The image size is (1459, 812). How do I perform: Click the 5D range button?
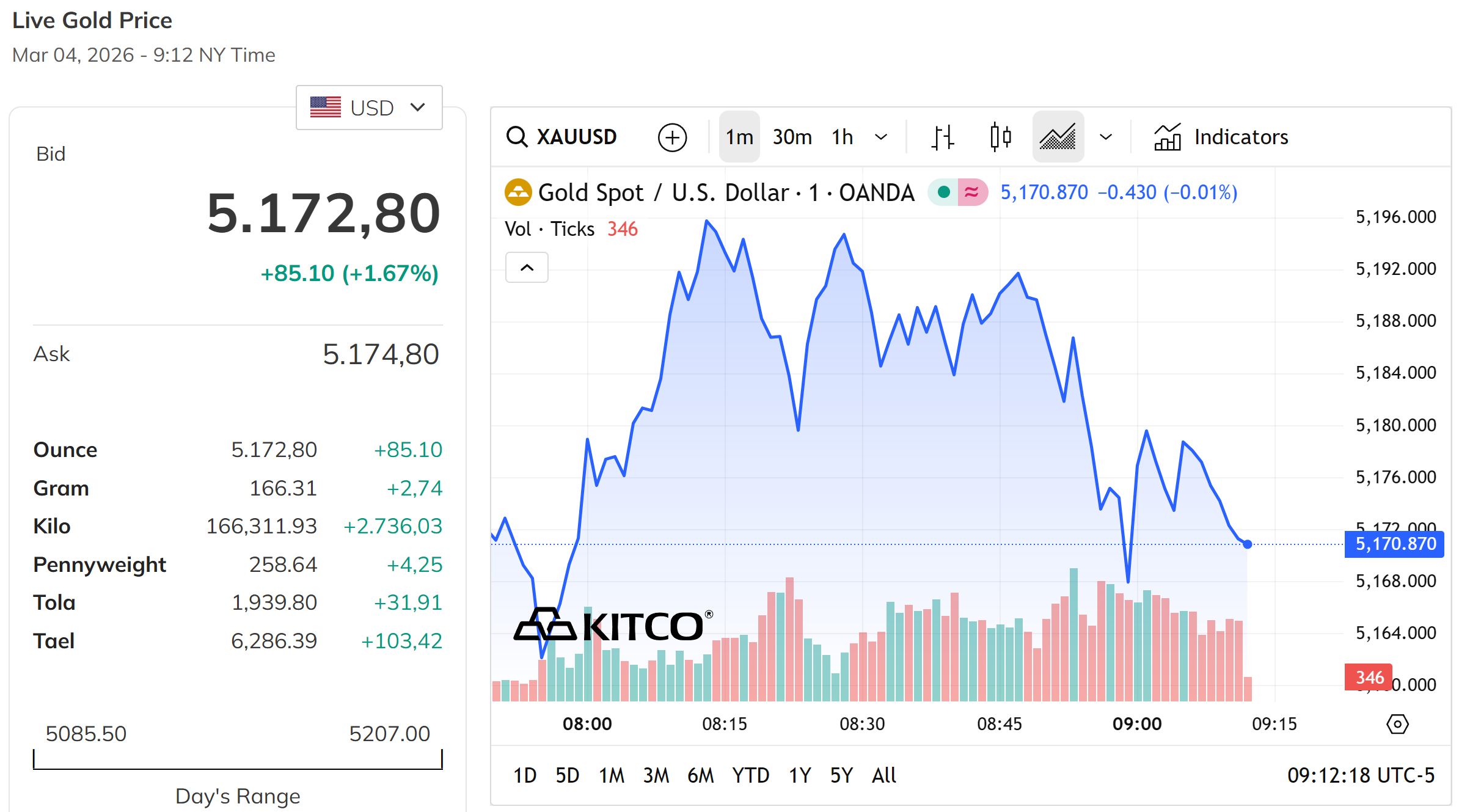pyautogui.click(x=567, y=775)
